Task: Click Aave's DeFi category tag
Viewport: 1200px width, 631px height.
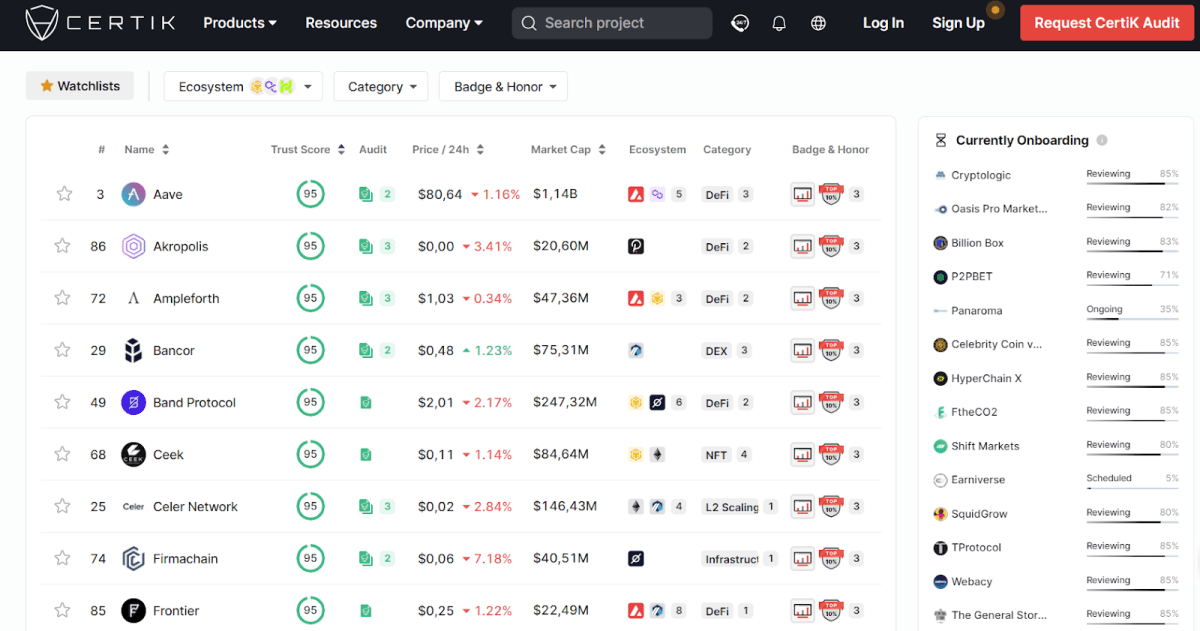Action: (717, 195)
